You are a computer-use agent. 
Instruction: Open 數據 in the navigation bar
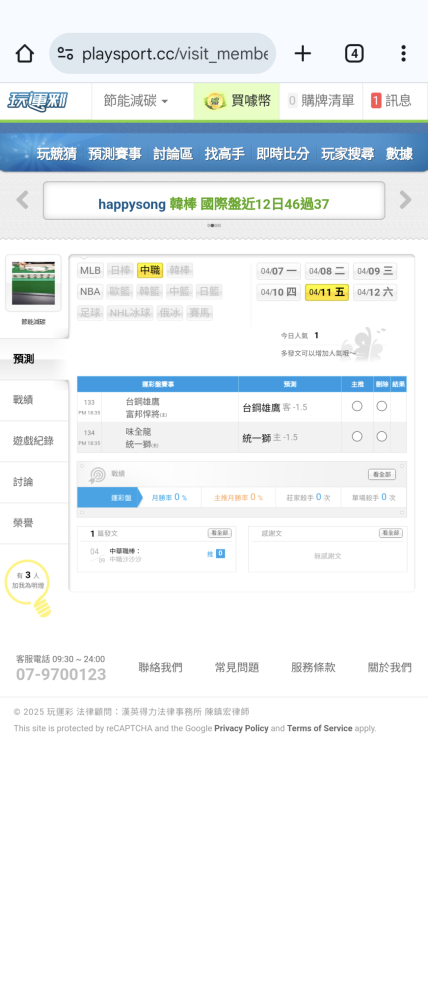(x=399, y=154)
